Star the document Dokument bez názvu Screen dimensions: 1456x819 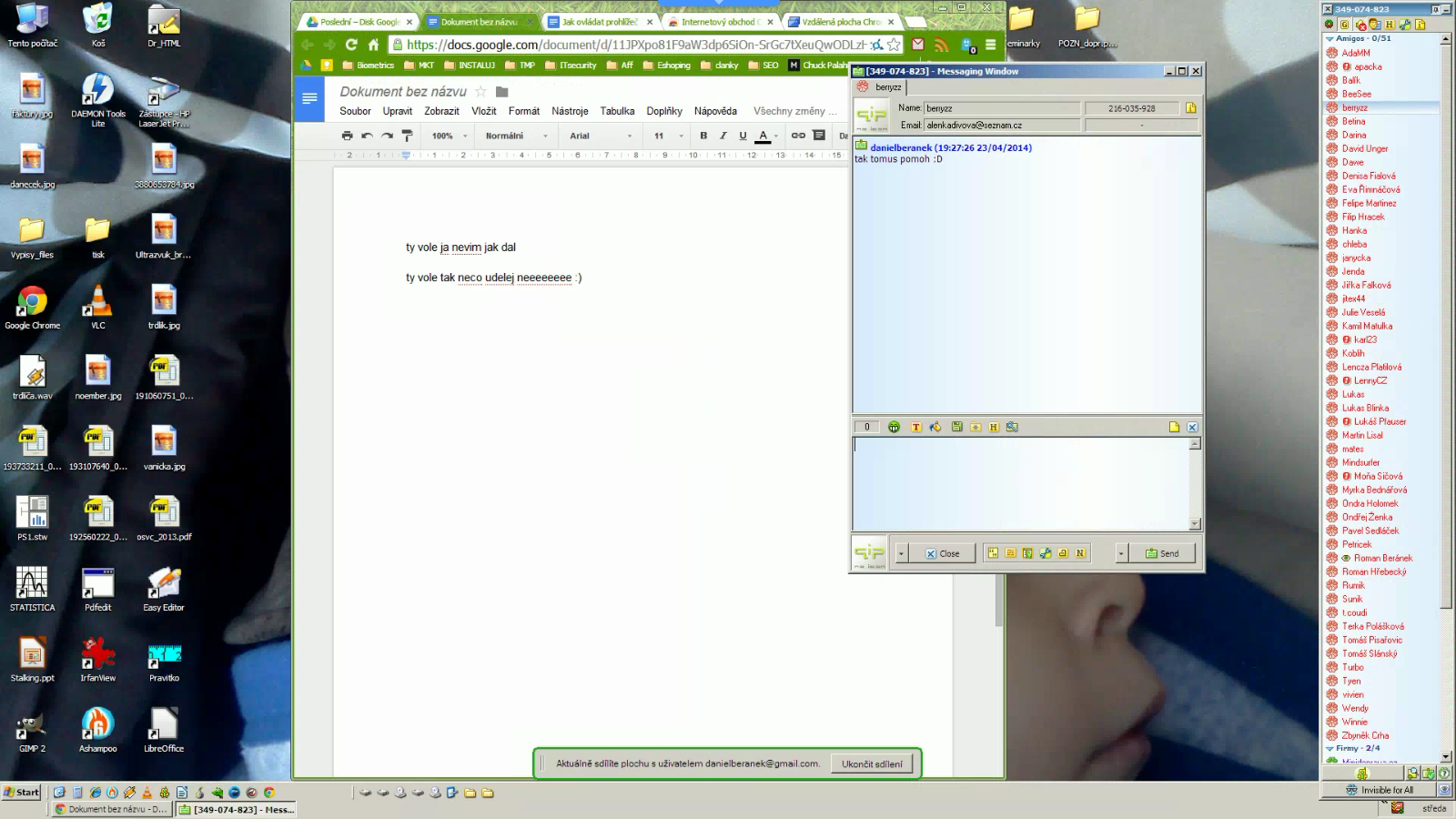[481, 91]
